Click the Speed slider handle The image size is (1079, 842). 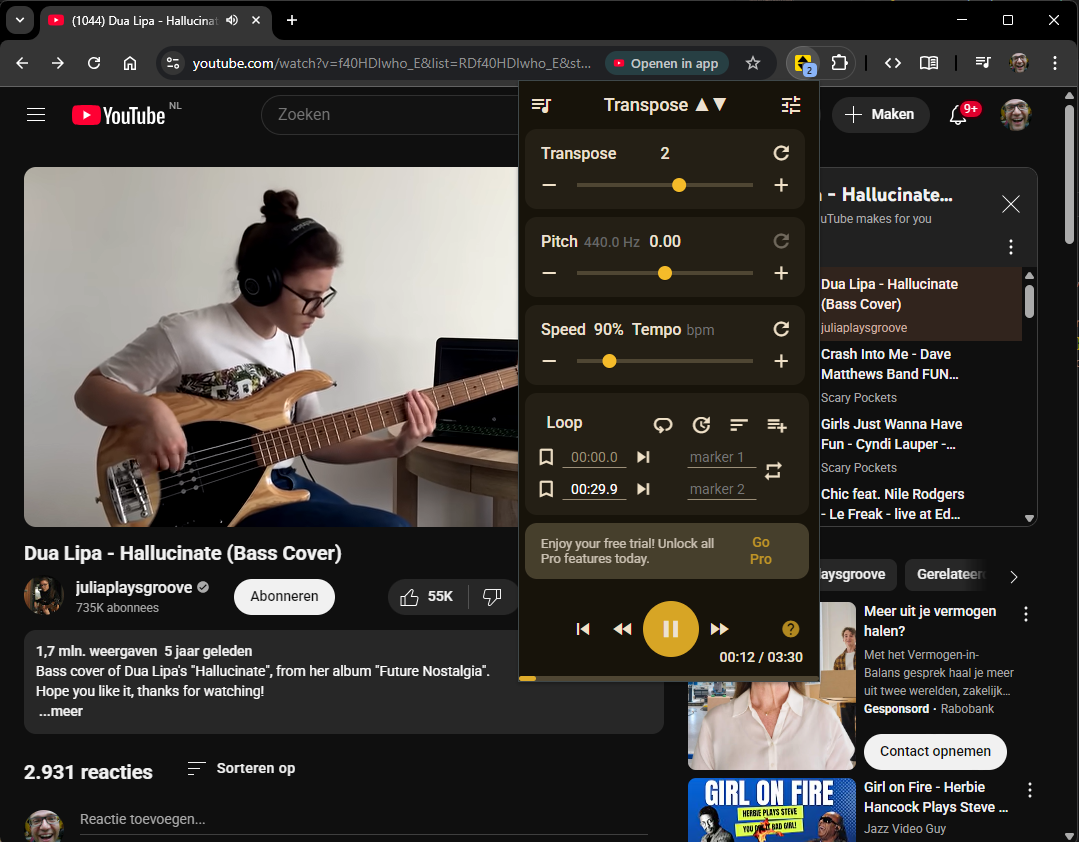click(x=609, y=361)
